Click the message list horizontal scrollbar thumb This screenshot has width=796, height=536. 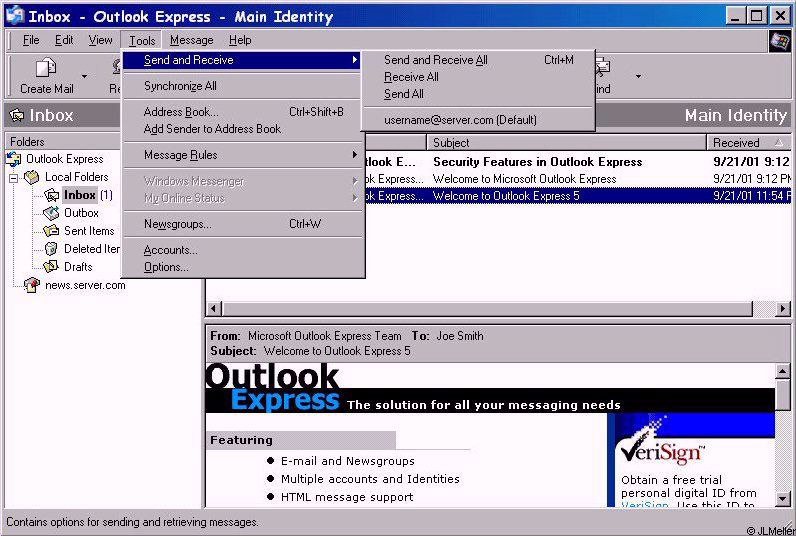click(x=487, y=308)
